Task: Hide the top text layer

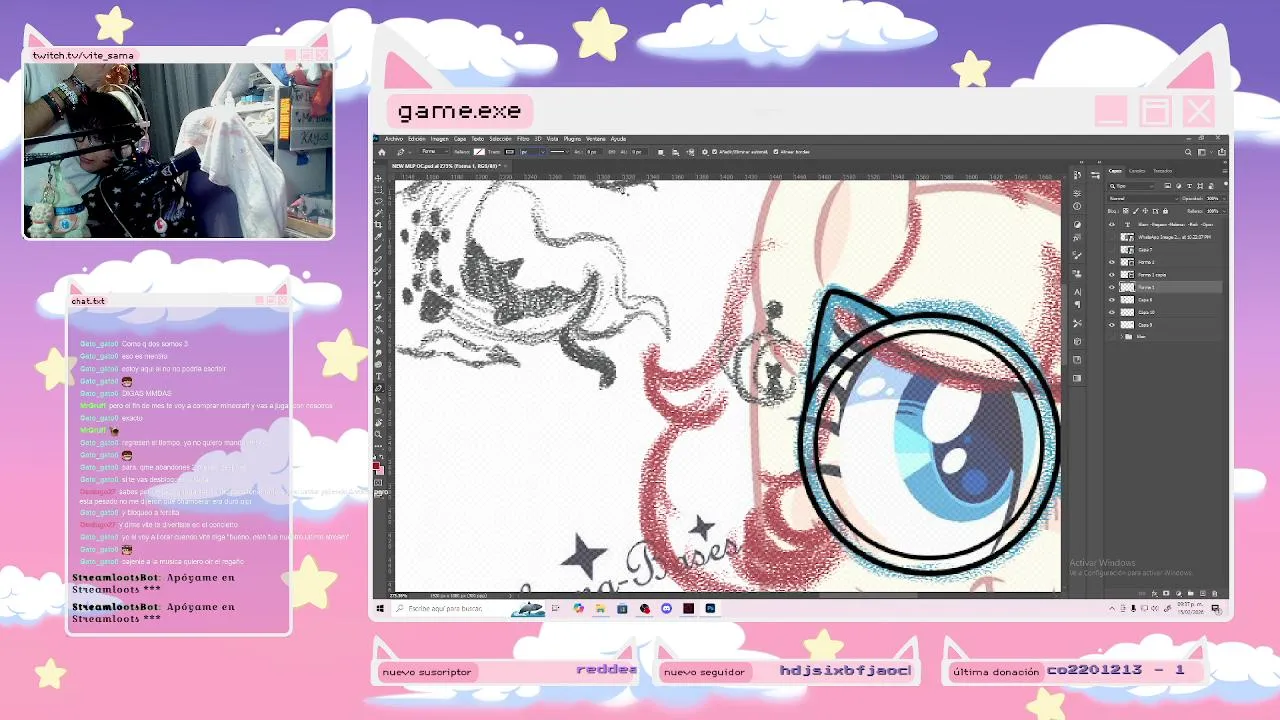Action: 1112,224
